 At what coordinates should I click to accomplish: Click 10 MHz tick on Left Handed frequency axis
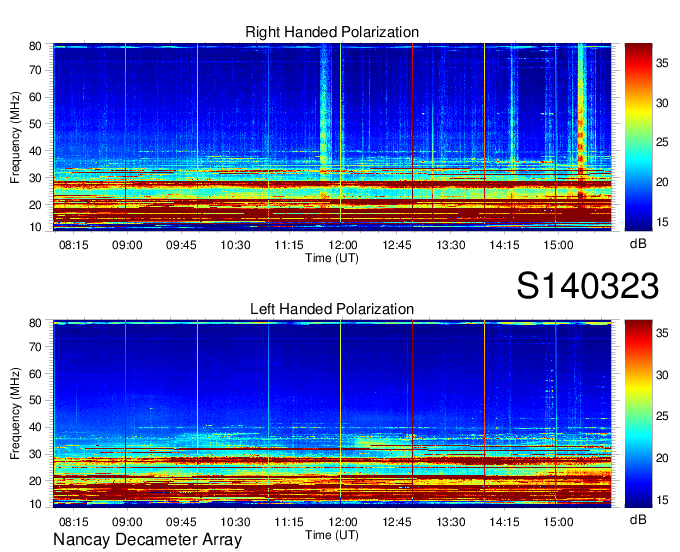click(x=35, y=504)
